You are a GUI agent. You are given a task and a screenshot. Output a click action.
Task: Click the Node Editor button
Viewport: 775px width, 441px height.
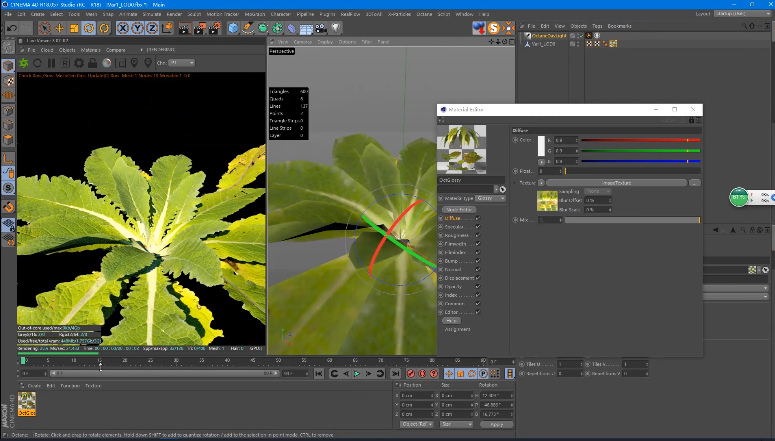[459, 210]
